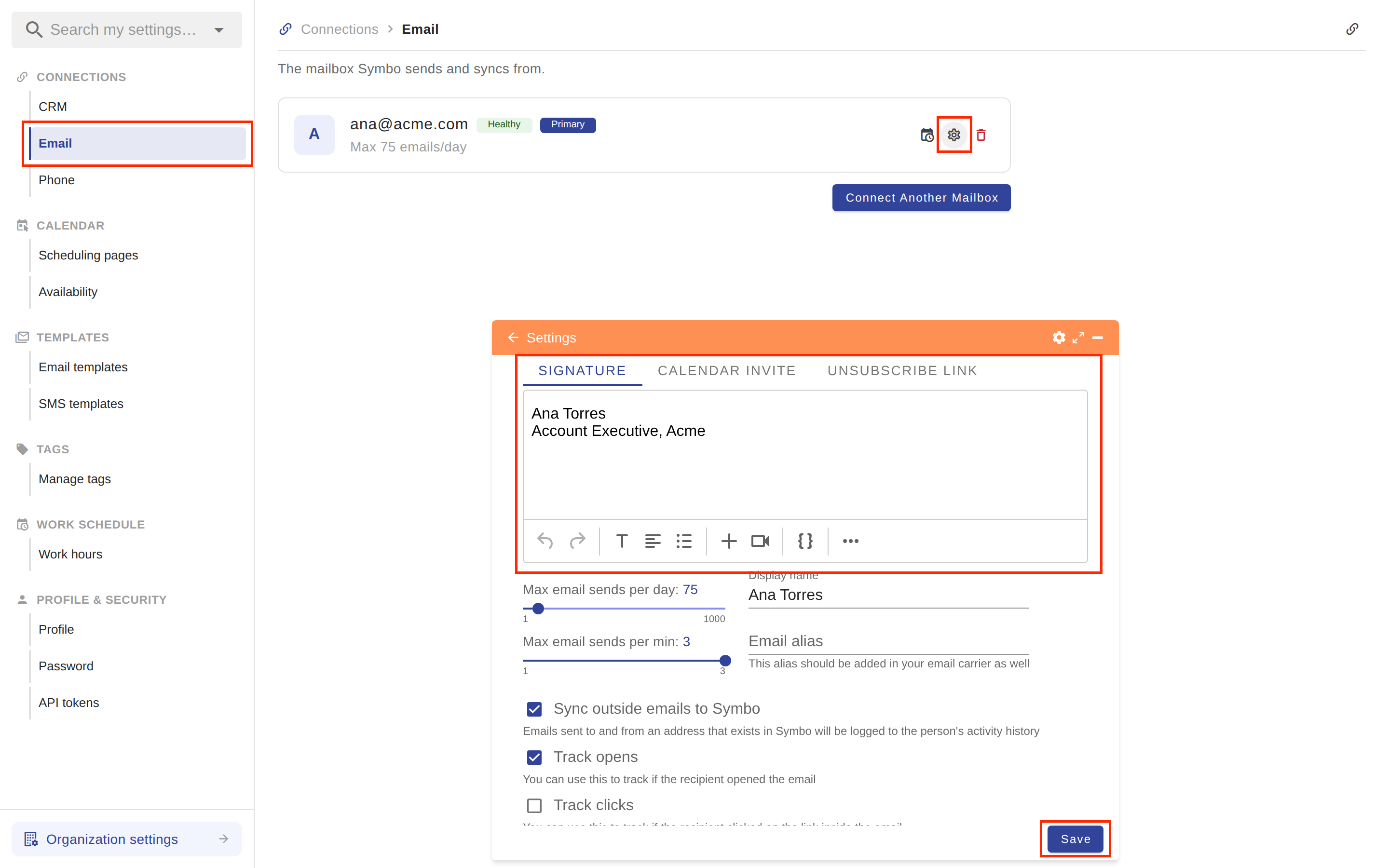This screenshot has height=868, width=1389.
Task: Click into the Email alias field
Action: pyautogui.click(x=888, y=641)
